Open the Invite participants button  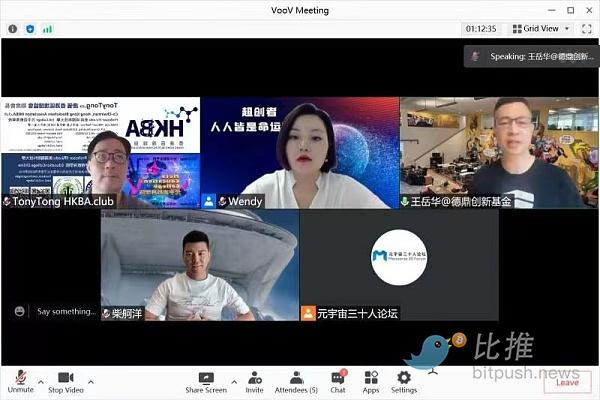coord(254,383)
